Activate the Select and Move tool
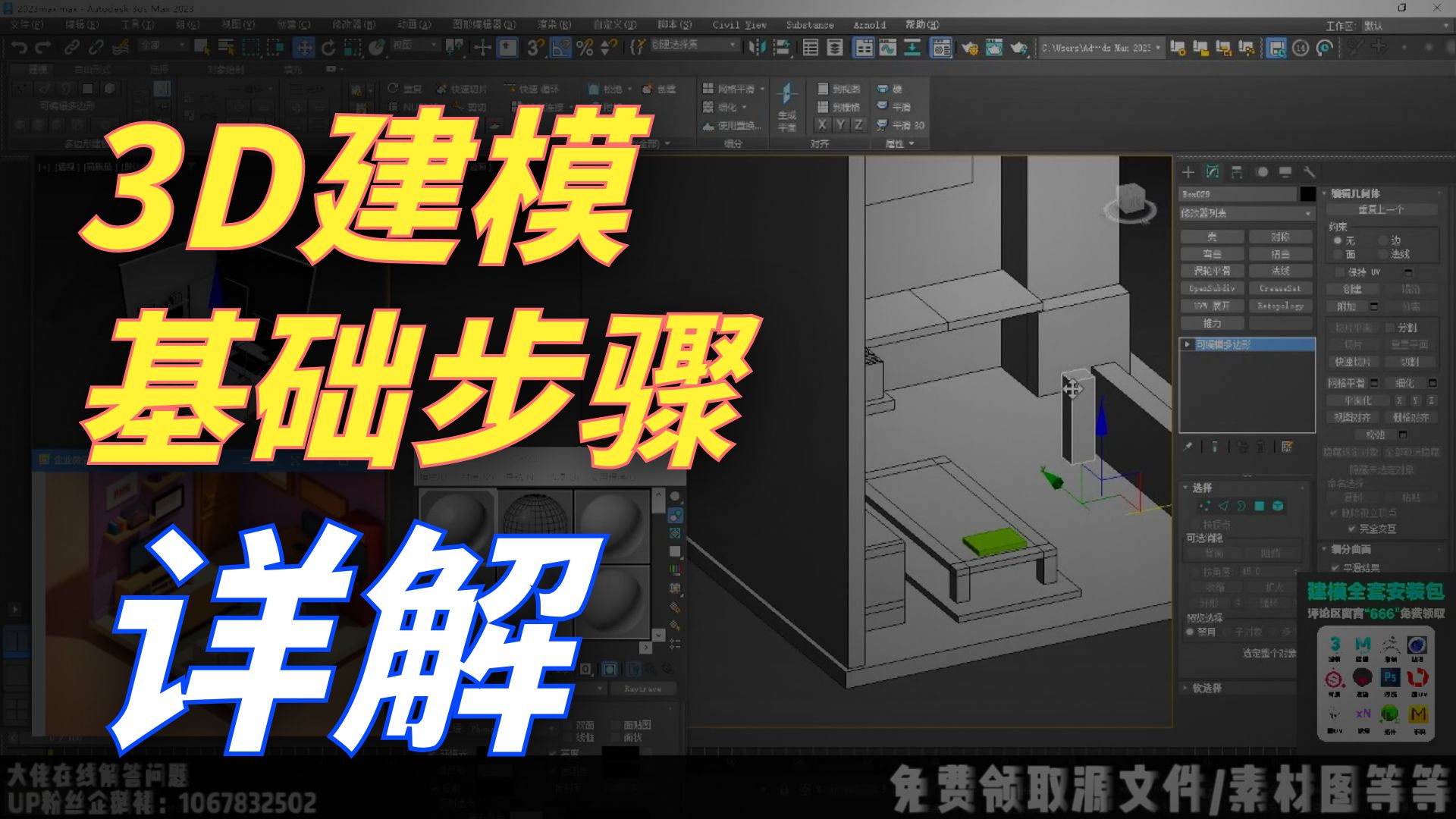 coord(303,48)
